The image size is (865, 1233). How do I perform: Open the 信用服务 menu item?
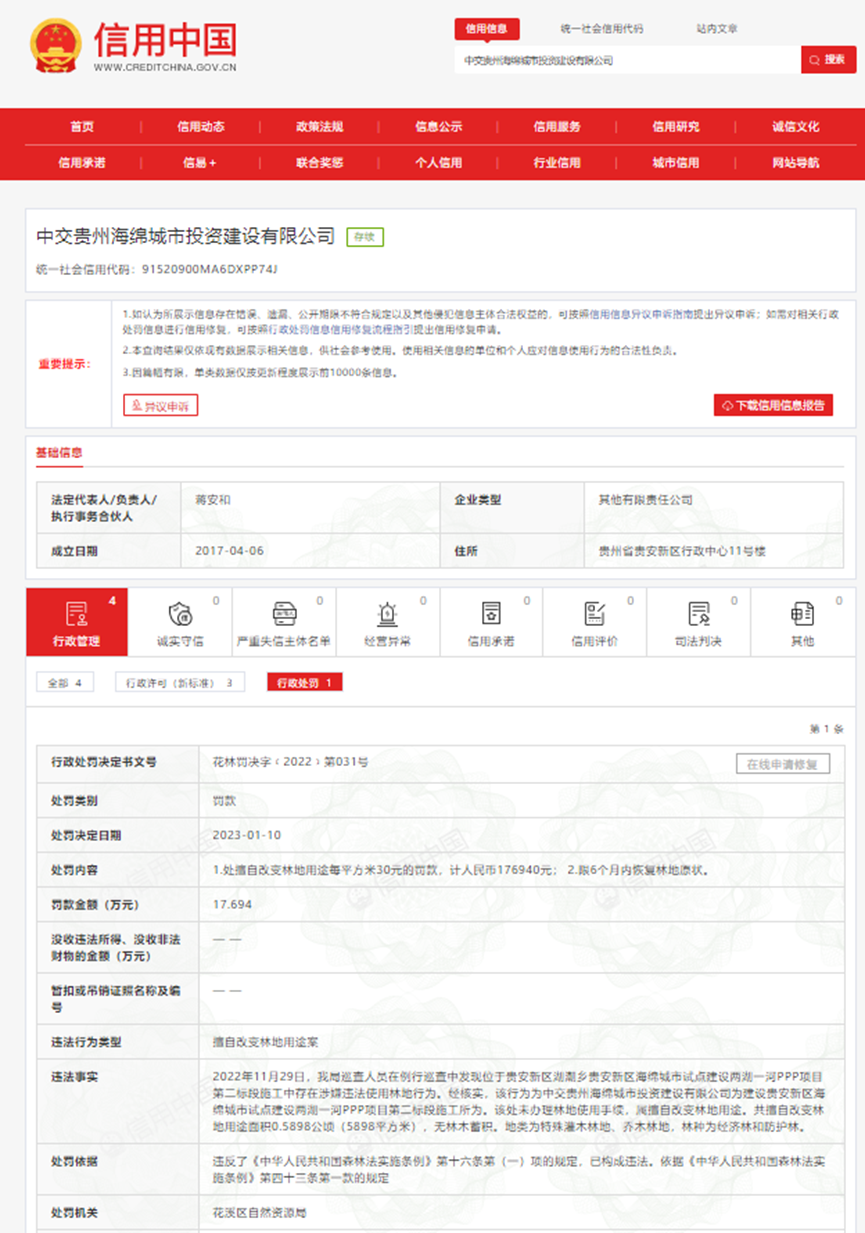[x=557, y=127]
